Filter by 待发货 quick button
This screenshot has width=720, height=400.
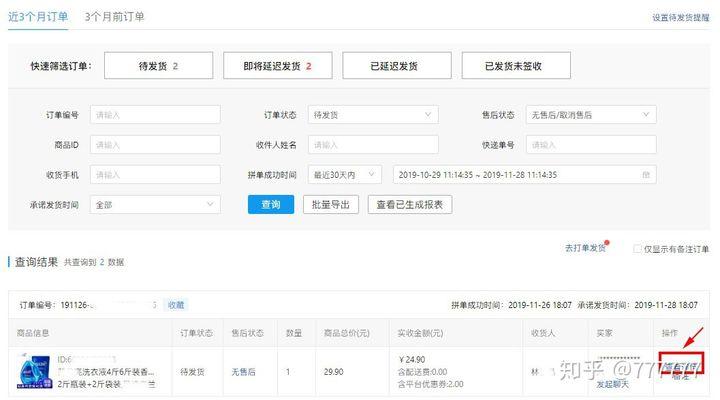(158, 66)
